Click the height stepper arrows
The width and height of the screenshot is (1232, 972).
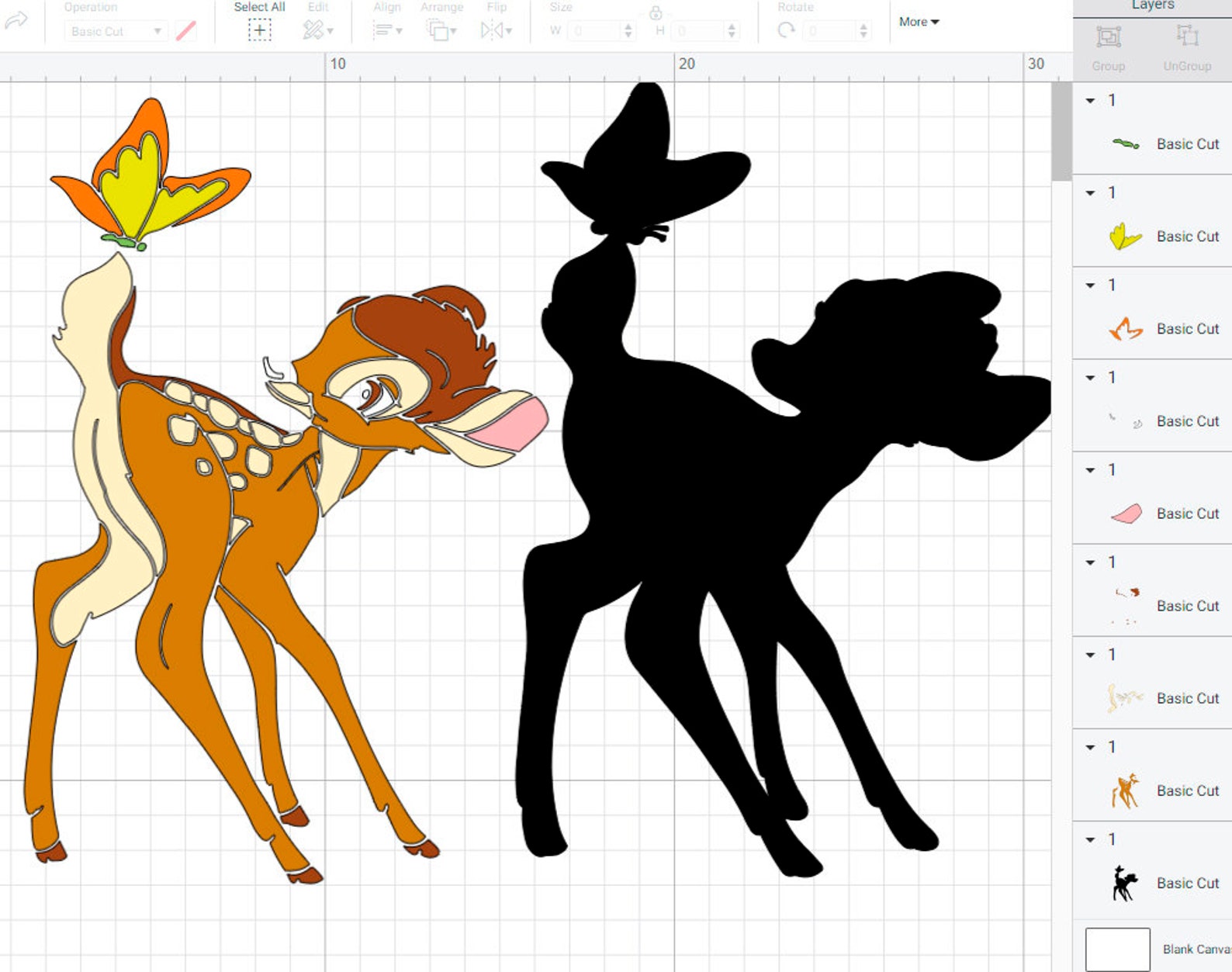click(732, 31)
